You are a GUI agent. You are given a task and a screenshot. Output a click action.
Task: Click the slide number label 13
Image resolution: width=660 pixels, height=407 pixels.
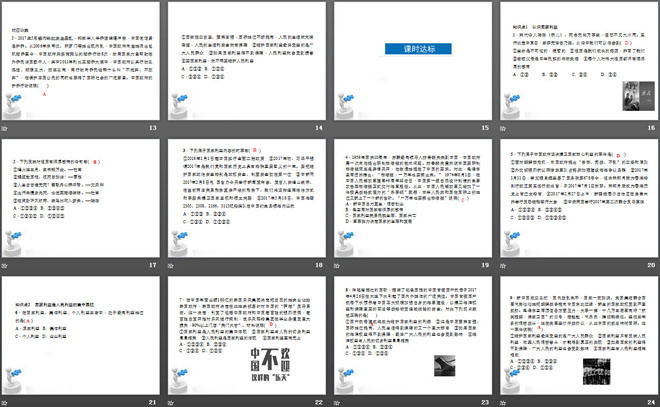(153, 128)
